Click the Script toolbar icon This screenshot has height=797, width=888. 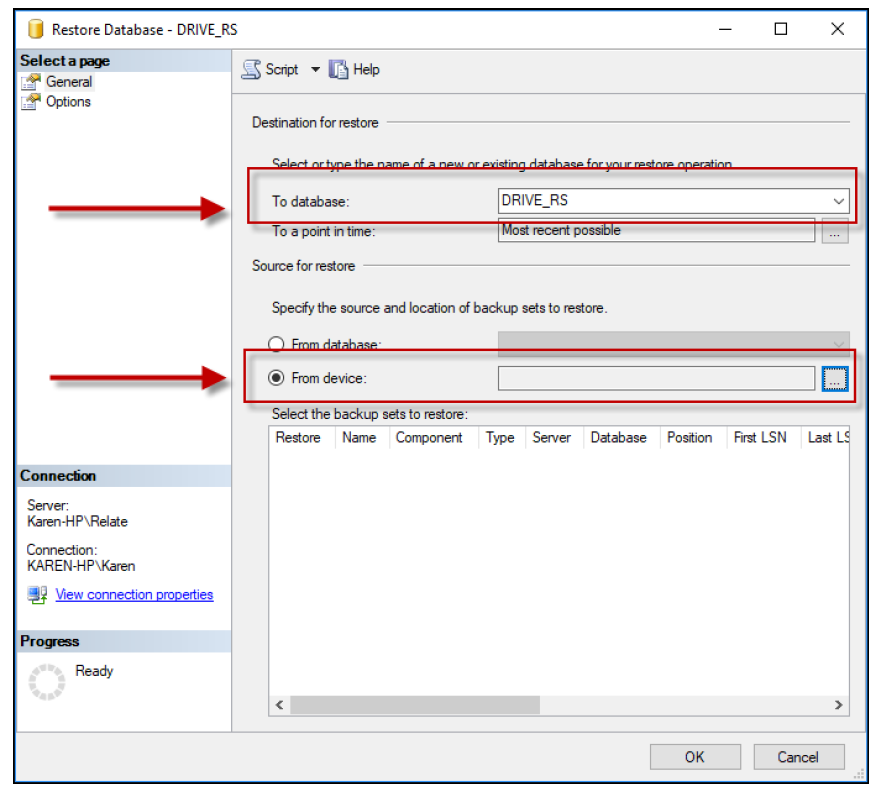(251, 70)
